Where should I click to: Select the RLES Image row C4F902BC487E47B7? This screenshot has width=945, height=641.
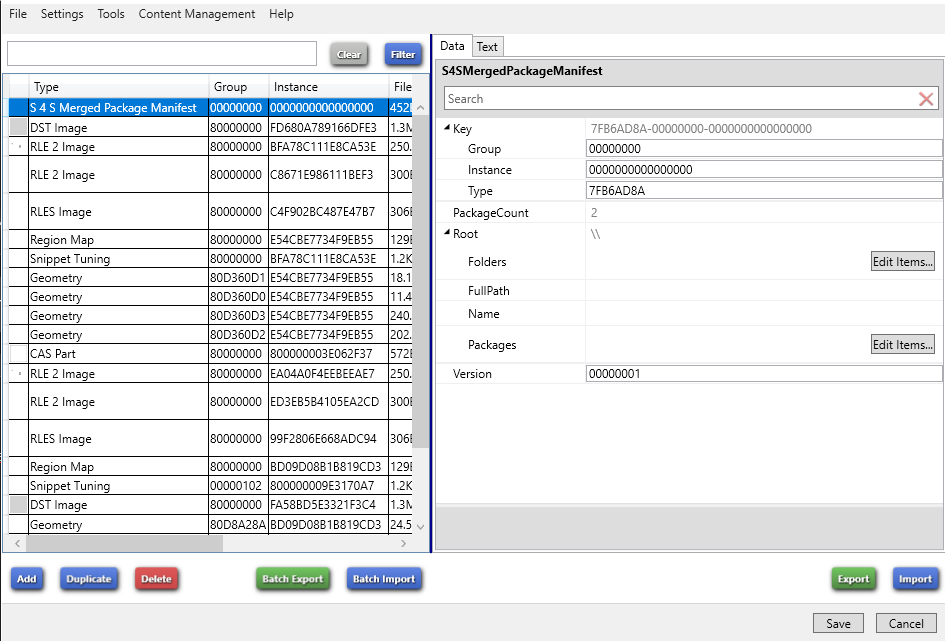pyautogui.click(x=210, y=211)
